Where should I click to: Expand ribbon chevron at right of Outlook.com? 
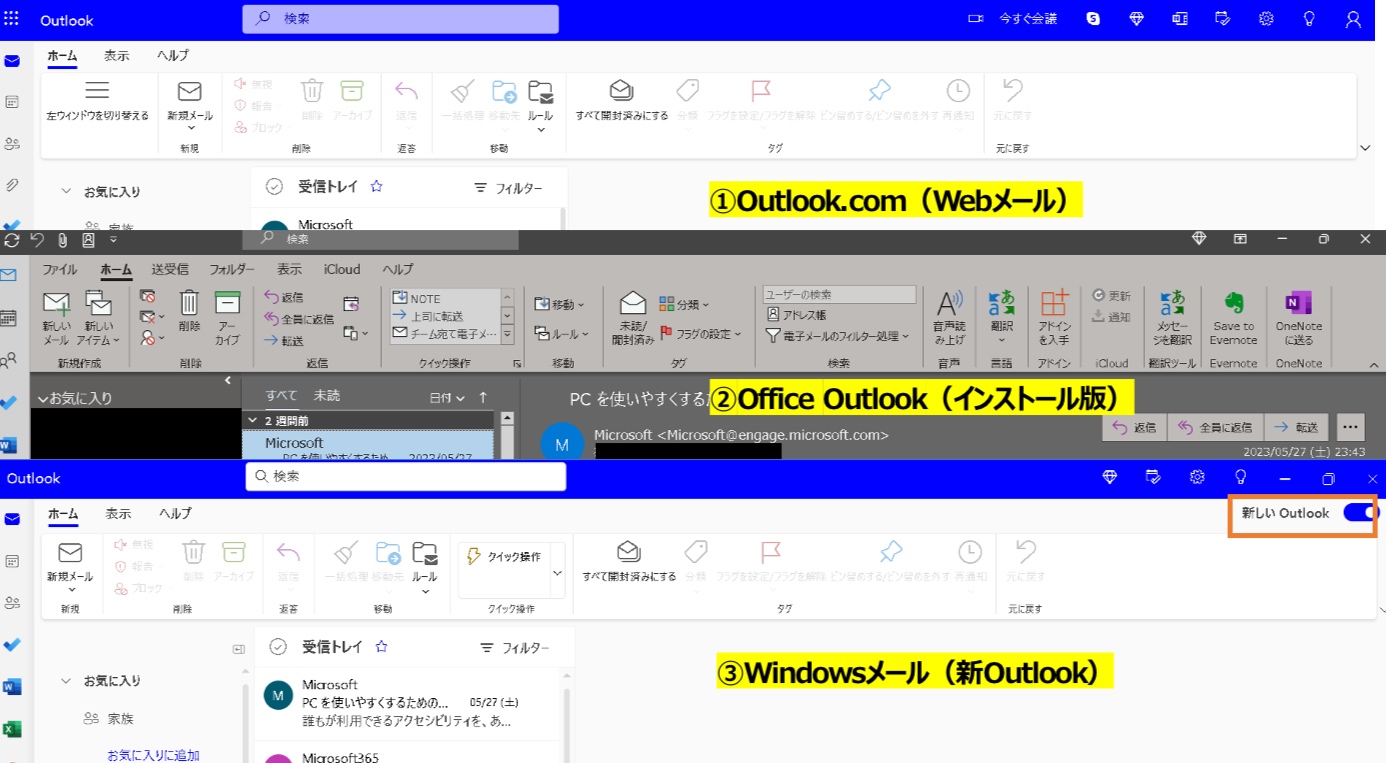(x=1366, y=148)
